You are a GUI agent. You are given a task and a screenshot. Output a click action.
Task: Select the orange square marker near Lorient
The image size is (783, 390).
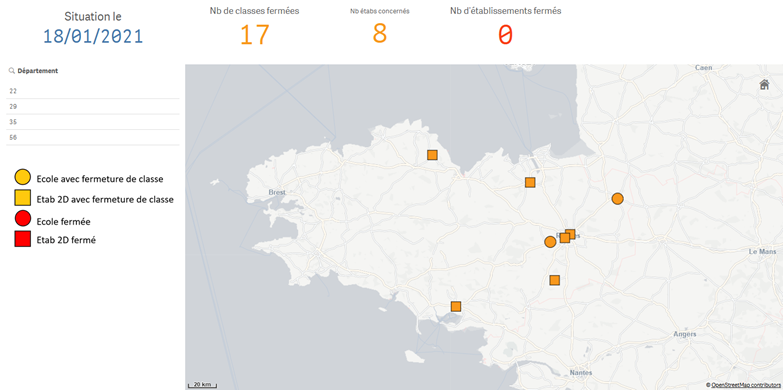pos(455,306)
